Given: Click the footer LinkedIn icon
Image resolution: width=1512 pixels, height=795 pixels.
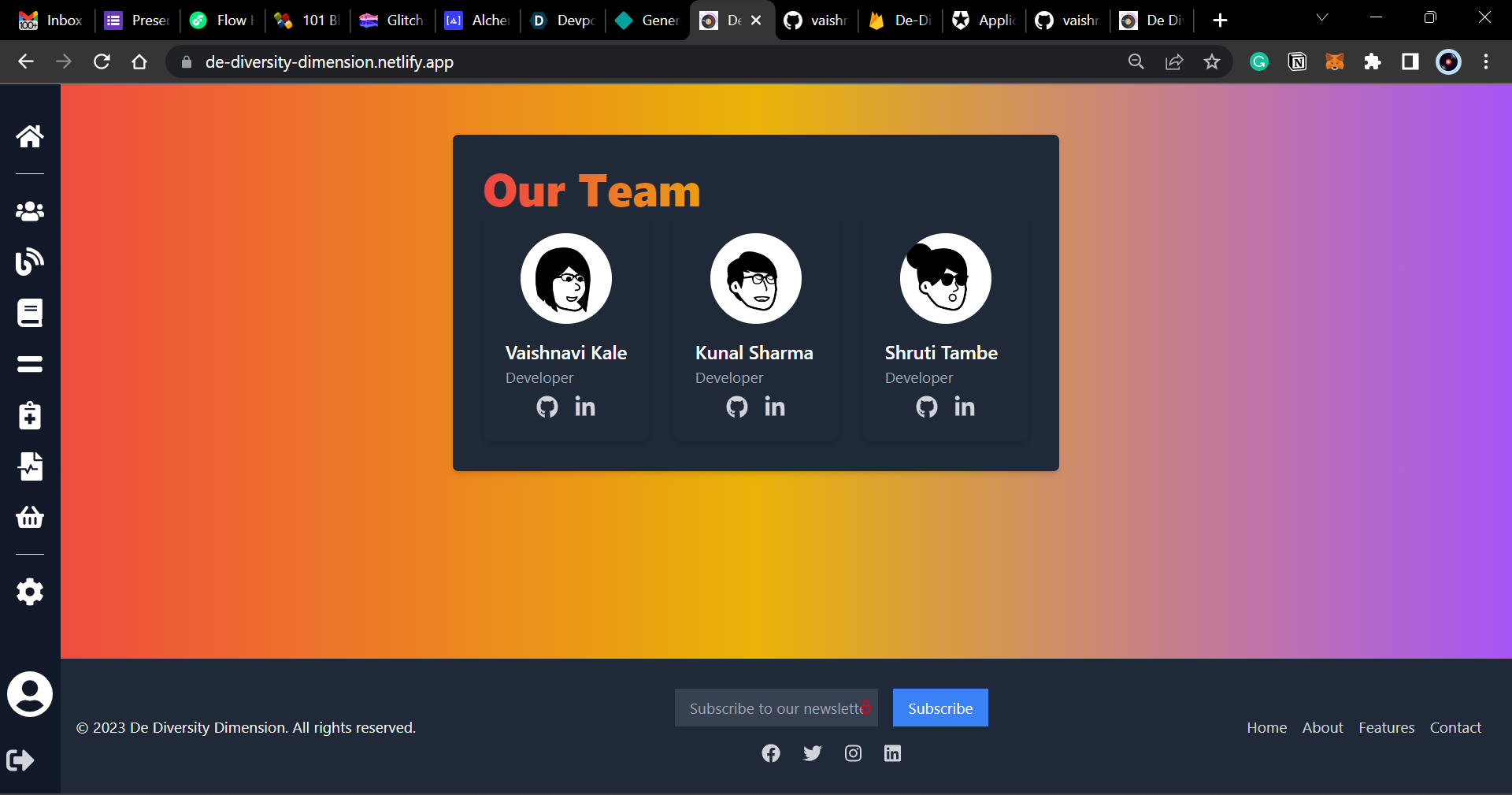Looking at the screenshot, I should coord(892,753).
